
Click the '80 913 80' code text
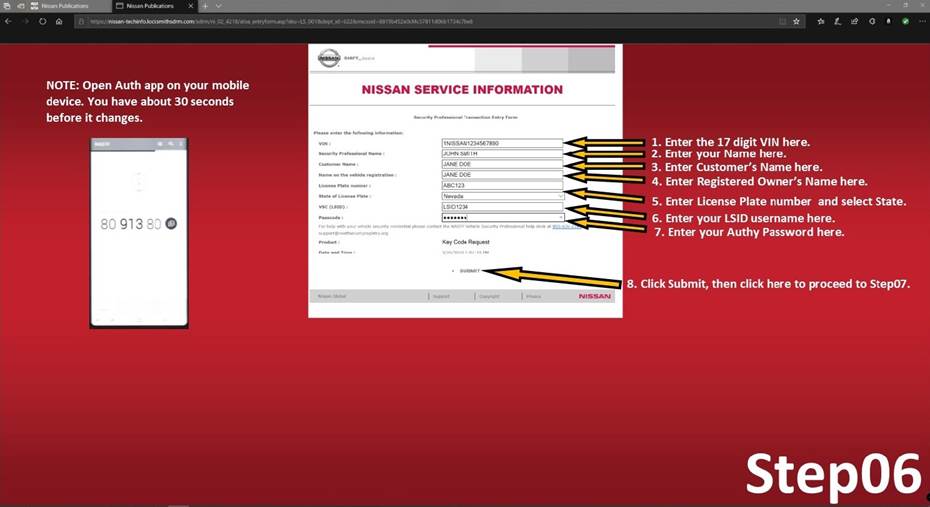coord(130,224)
